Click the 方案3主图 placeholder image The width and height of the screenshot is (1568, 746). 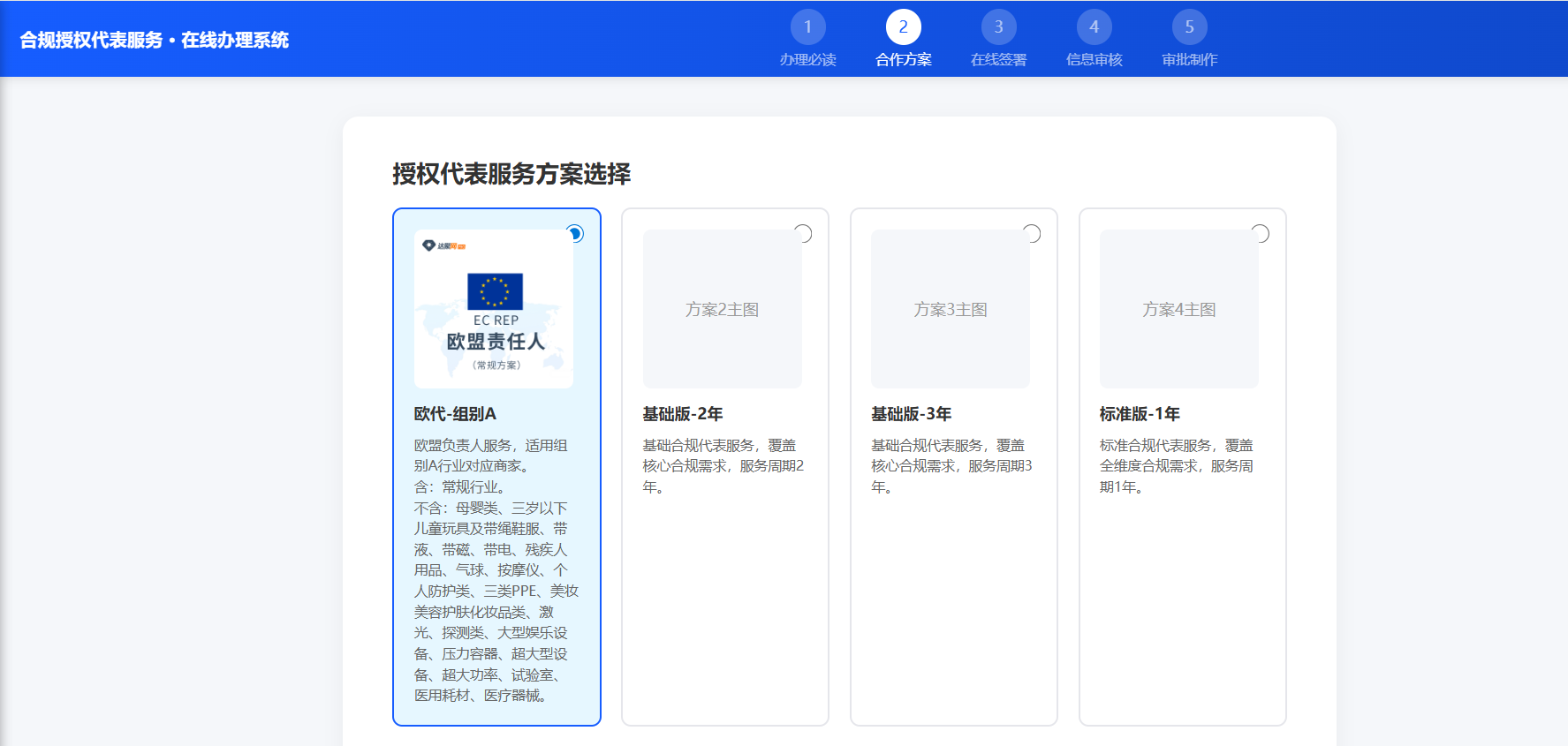(951, 309)
